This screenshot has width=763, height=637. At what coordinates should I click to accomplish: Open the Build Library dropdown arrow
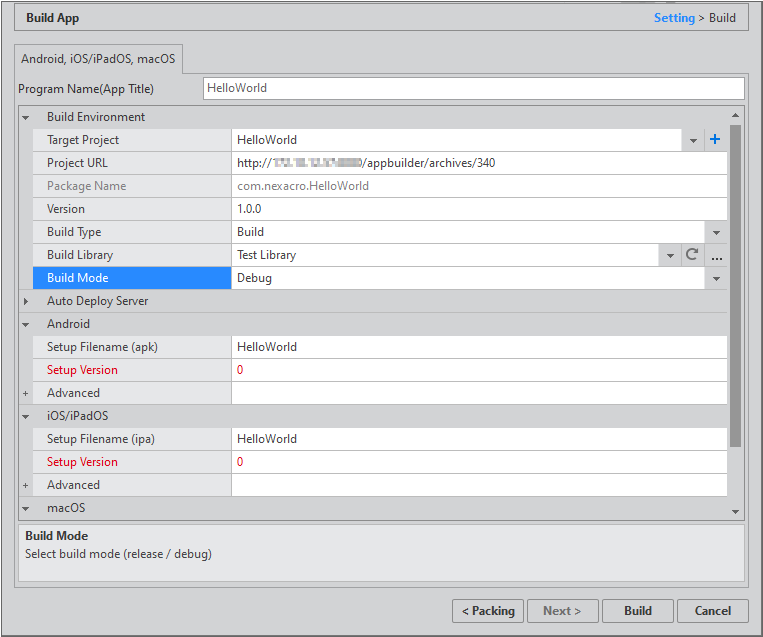point(669,256)
